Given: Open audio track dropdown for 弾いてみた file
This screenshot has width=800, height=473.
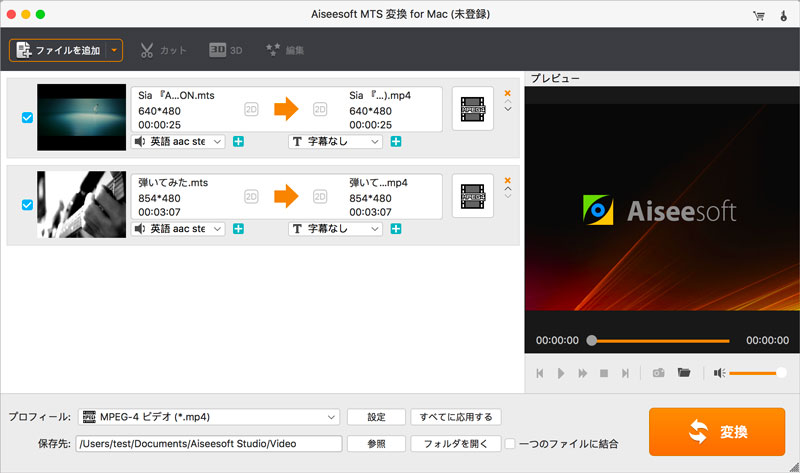Looking at the screenshot, I should (178, 229).
